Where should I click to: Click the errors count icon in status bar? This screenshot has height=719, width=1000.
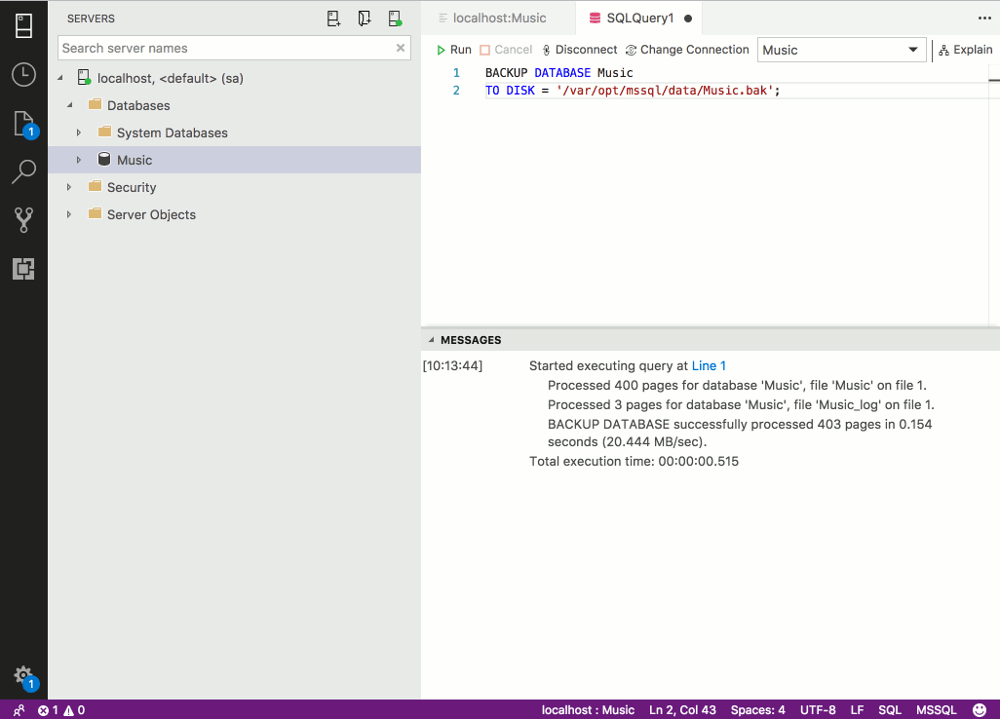click(x=43, y=710)
